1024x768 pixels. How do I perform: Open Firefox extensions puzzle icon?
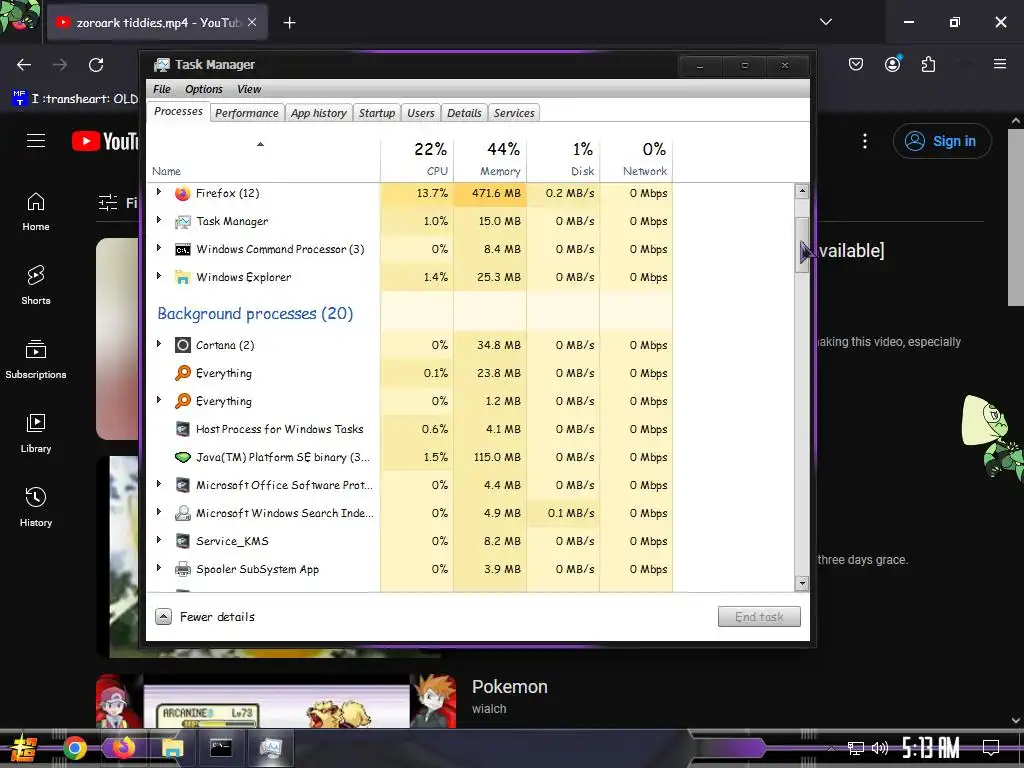[x=928, y=64]
